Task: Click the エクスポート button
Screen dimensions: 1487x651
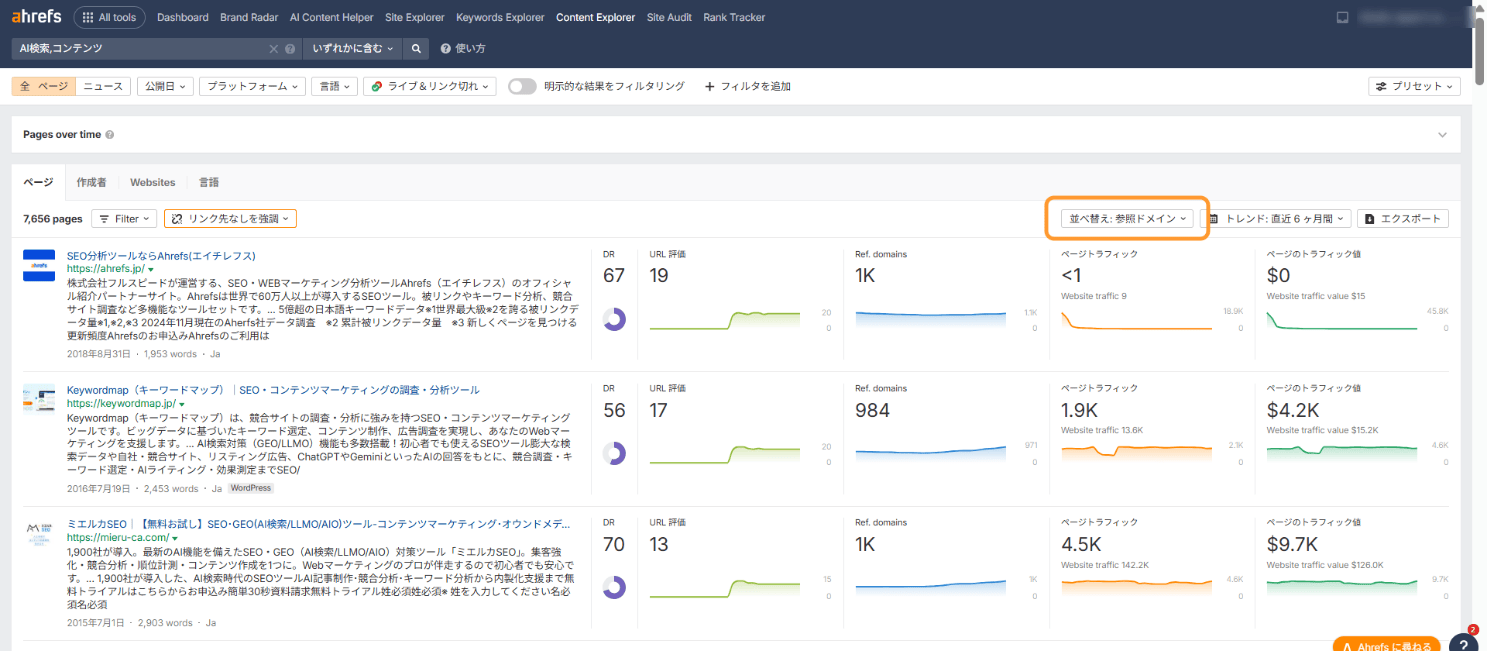Action: pos(1403,218)
